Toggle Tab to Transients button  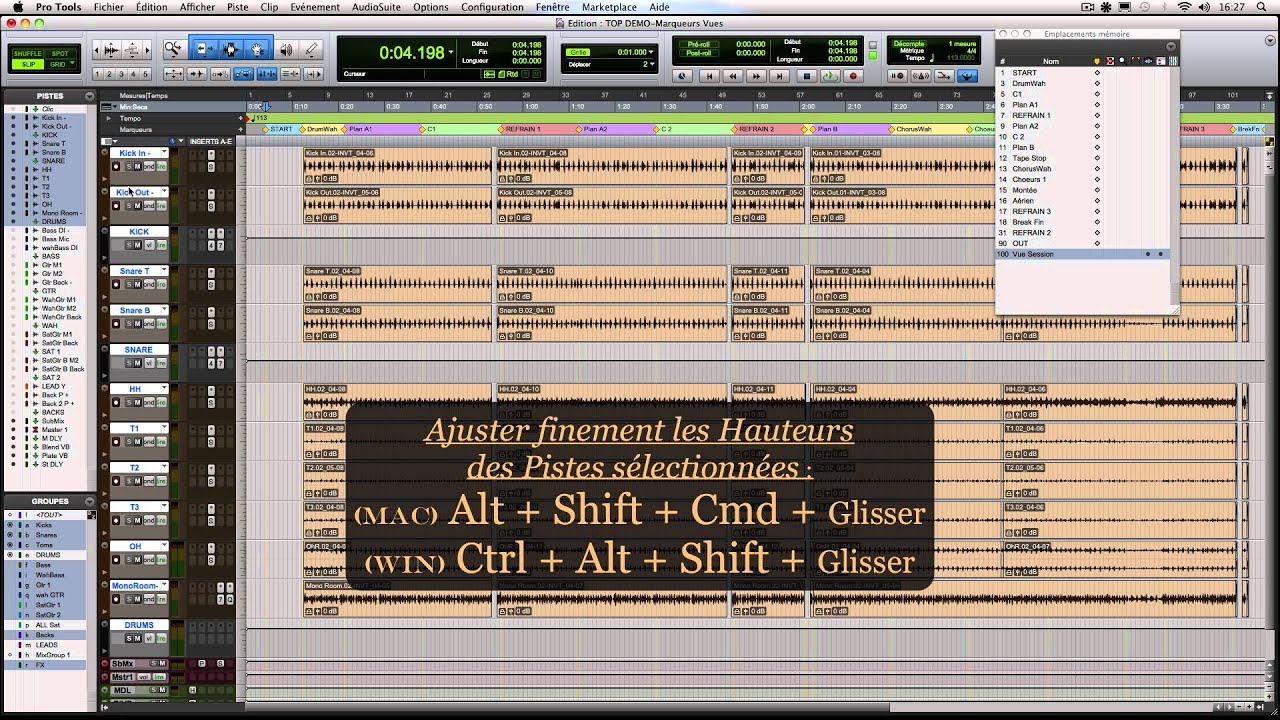pos(197,74)
